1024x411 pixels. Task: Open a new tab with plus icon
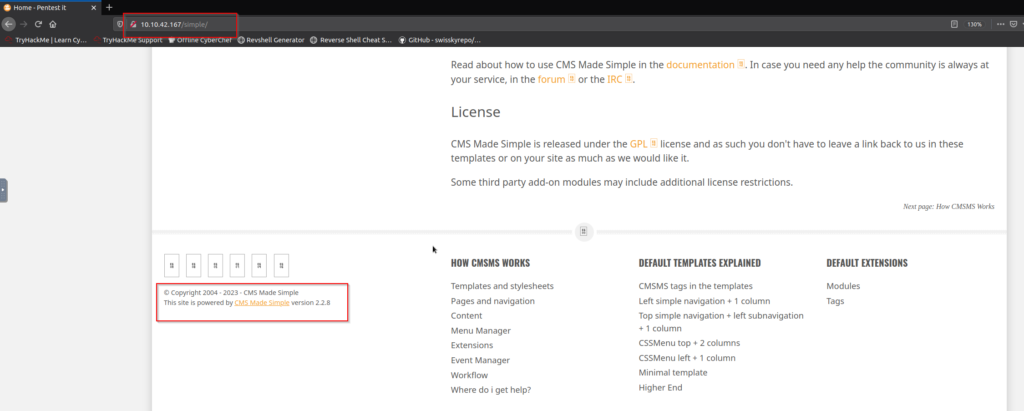(109, 7)
